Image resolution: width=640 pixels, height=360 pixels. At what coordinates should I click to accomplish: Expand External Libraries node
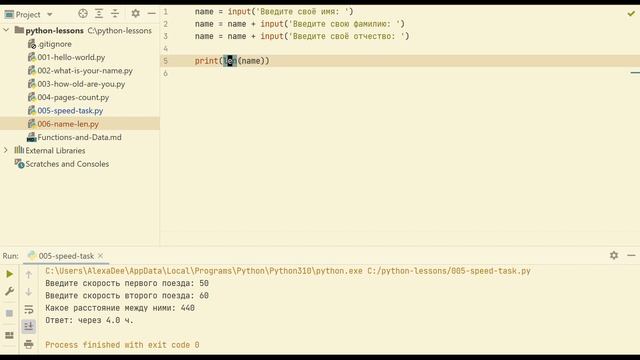(6, 150)
